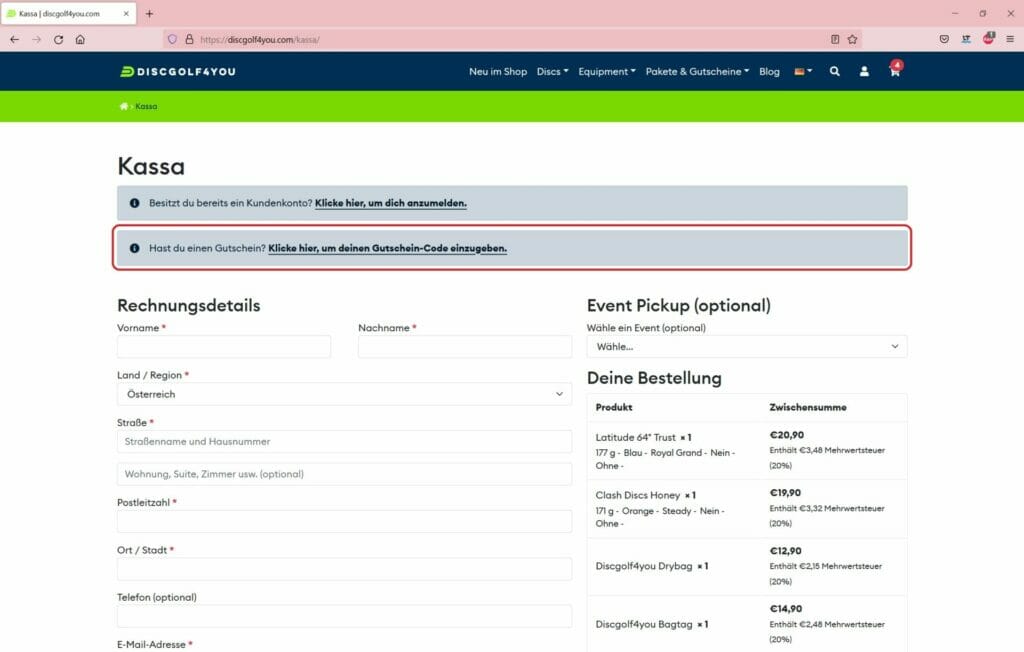Open the Blog menu item
The image size is (1024, 652).
769,72
